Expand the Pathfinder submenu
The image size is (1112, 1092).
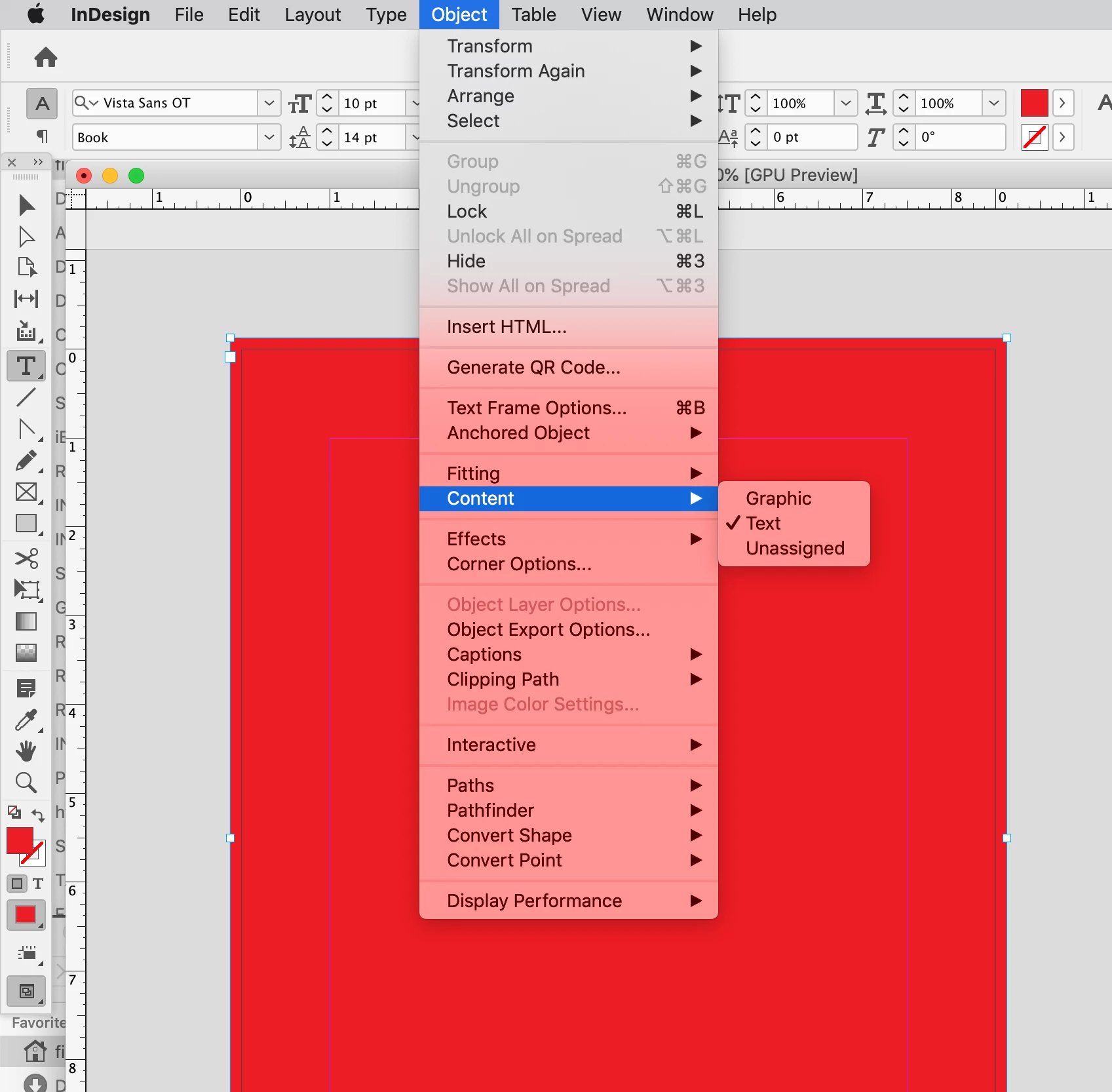click(x=569, y=810)
